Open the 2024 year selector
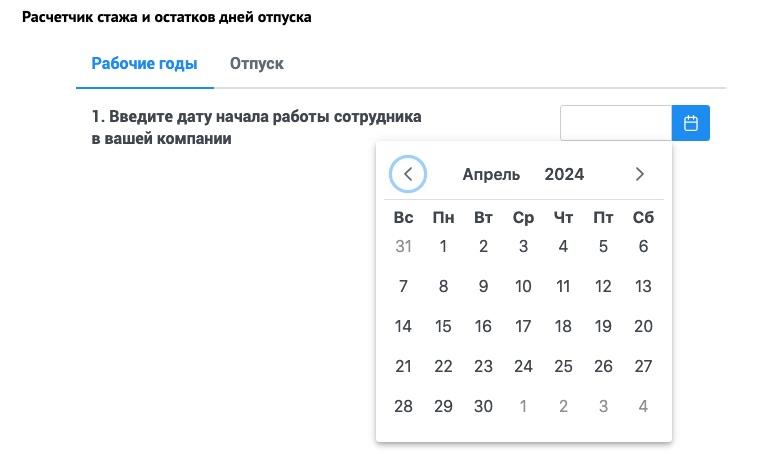This screenshot has width=768, height=465. click(564, 174)
